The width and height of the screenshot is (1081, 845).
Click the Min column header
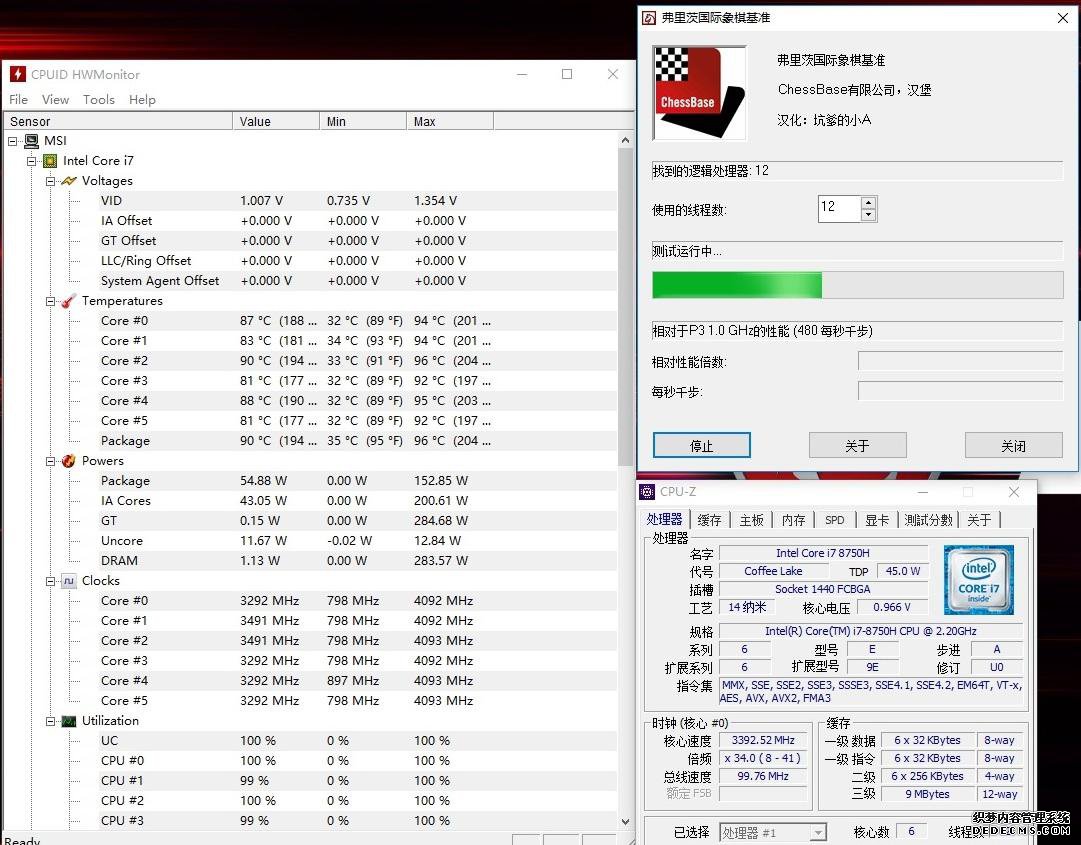coord(363,121)
